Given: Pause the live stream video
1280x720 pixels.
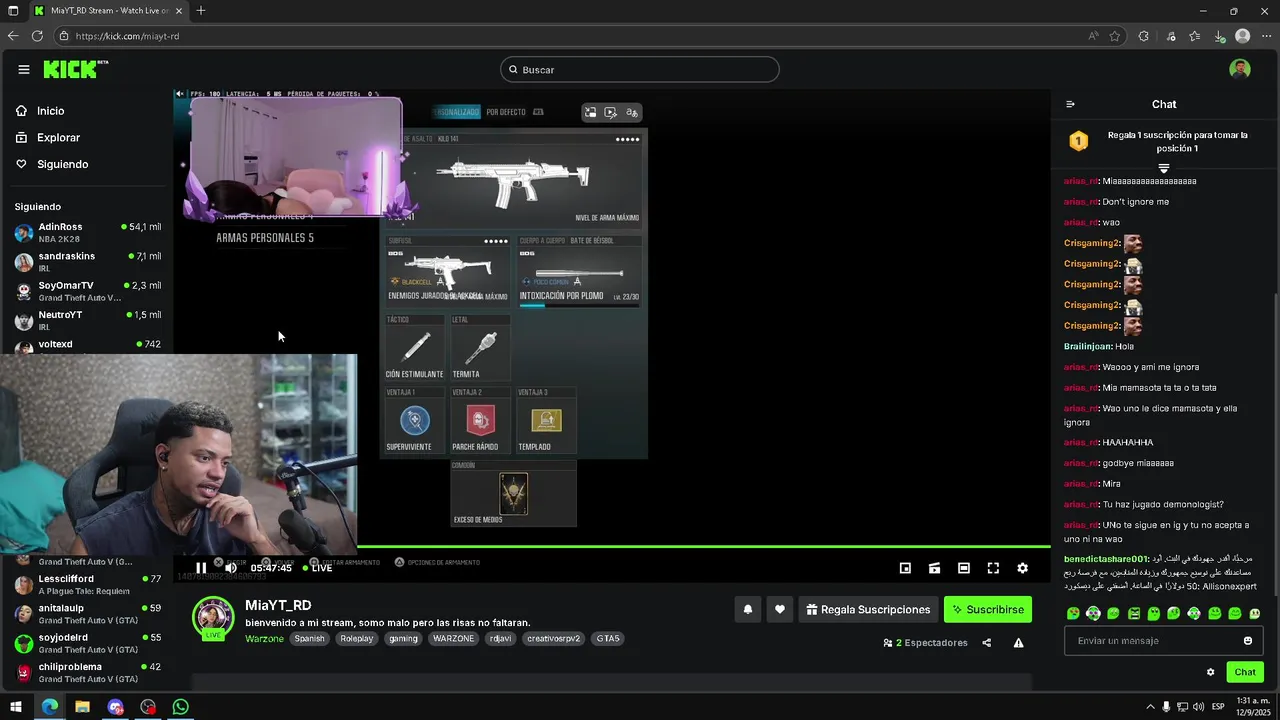Looking at the screenshot, I should (201, 568).
